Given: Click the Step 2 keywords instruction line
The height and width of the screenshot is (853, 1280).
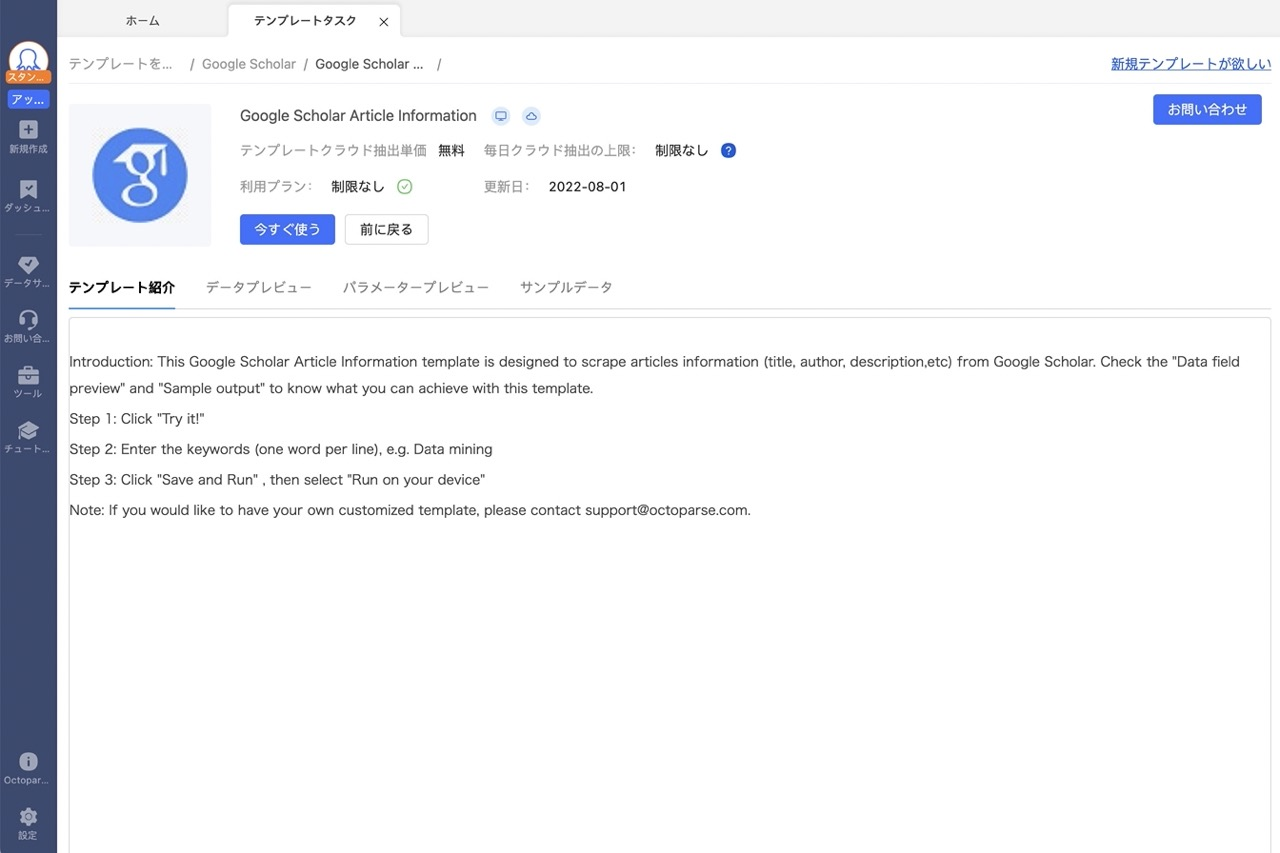Looking at the screenshot, I should pyautogui.click(x=281, y=449).
